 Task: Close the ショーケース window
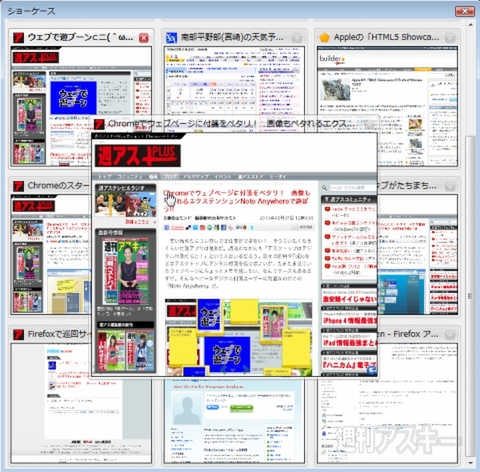click(x=464, y=11)
